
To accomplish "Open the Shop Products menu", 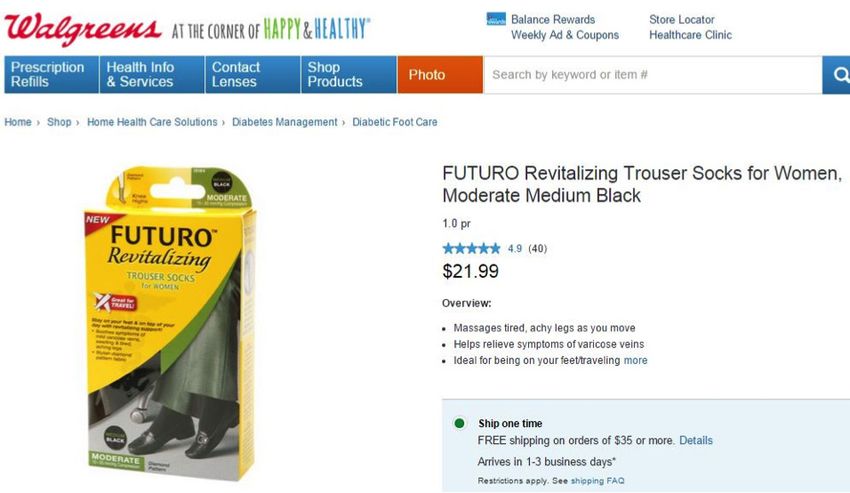I will [349, 75].
